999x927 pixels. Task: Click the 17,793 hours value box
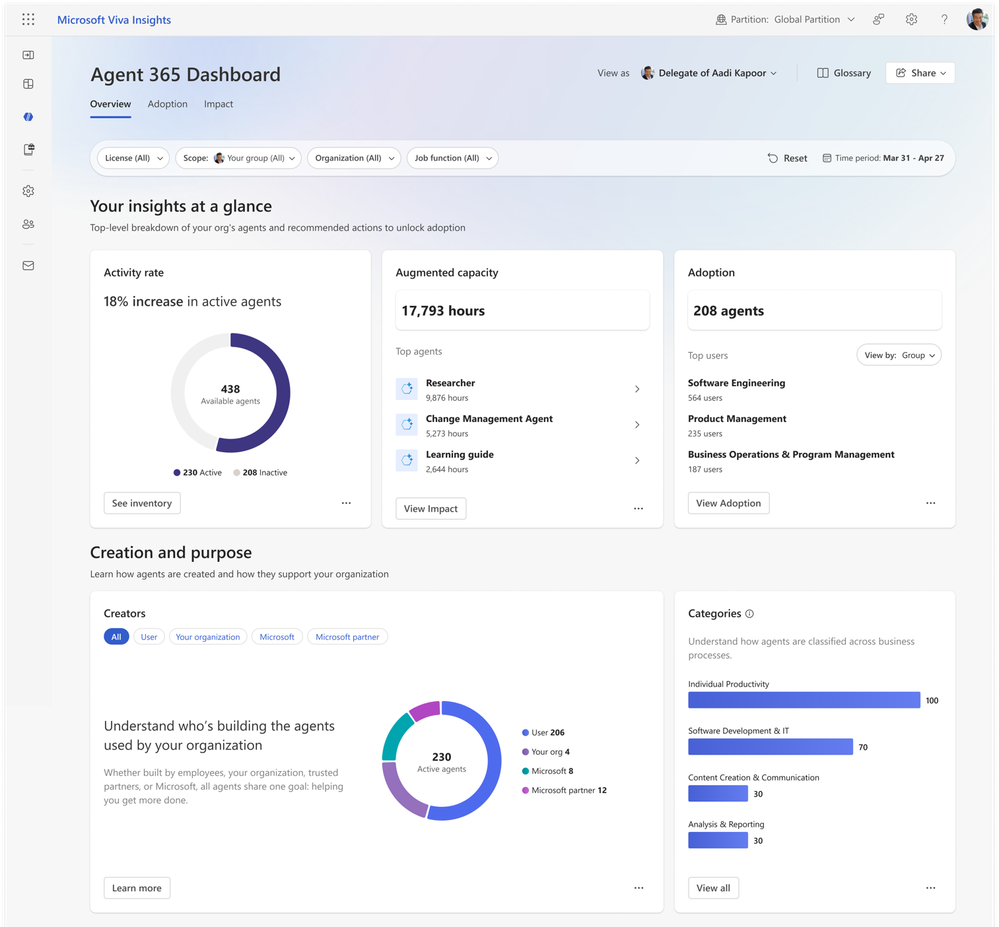[x=522, y=310]
